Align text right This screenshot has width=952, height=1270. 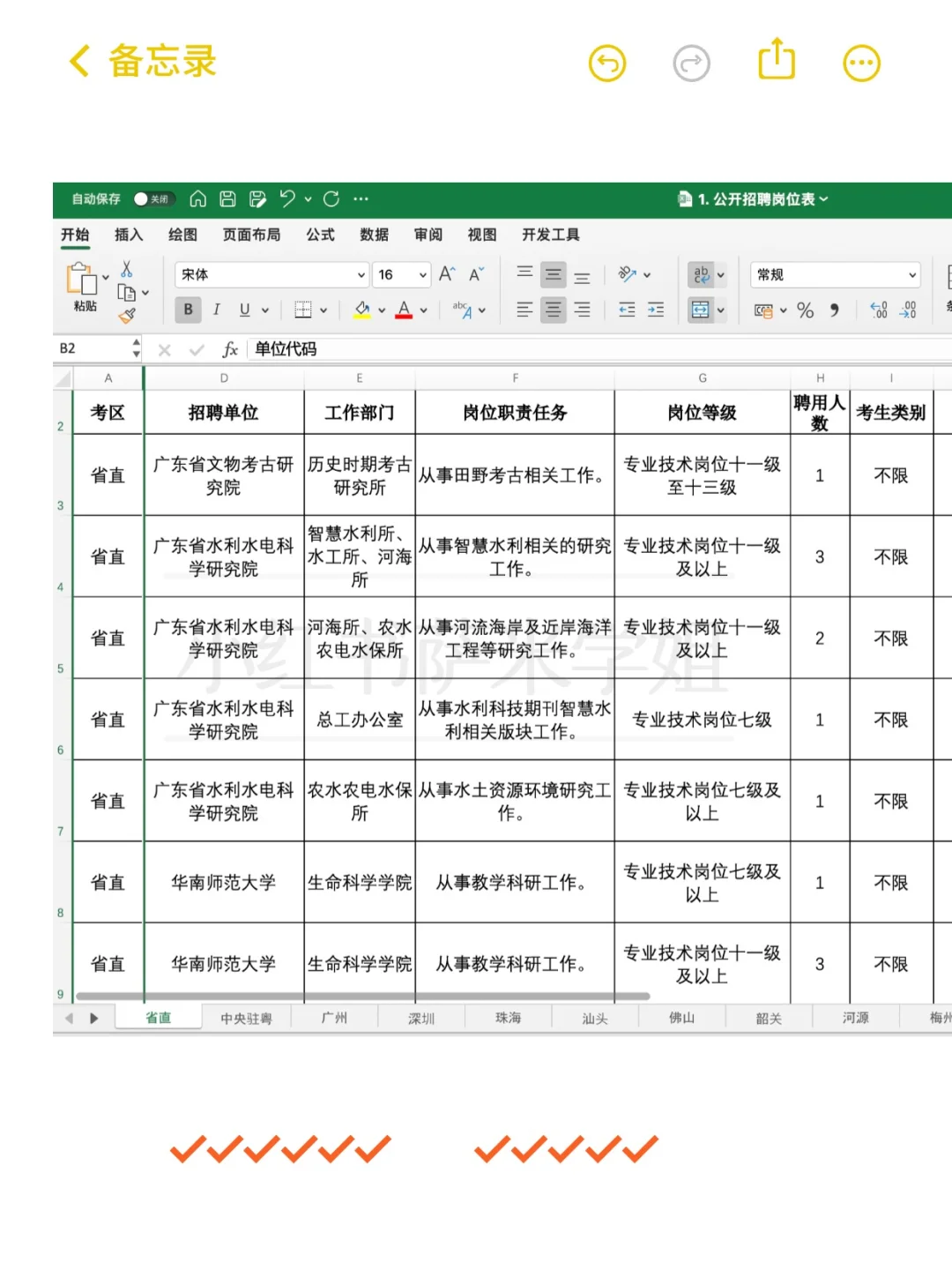(x=582, y=310)
